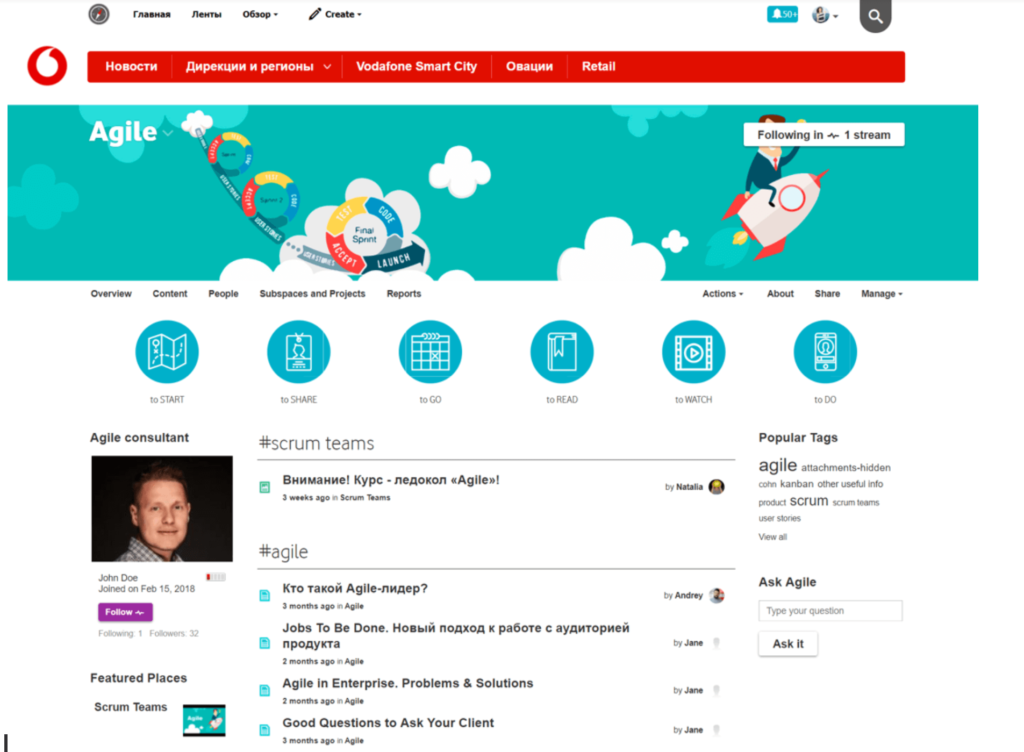1024x752 pixels.
Task: Click the 'to START' map icon
Action: coord(167,353)
